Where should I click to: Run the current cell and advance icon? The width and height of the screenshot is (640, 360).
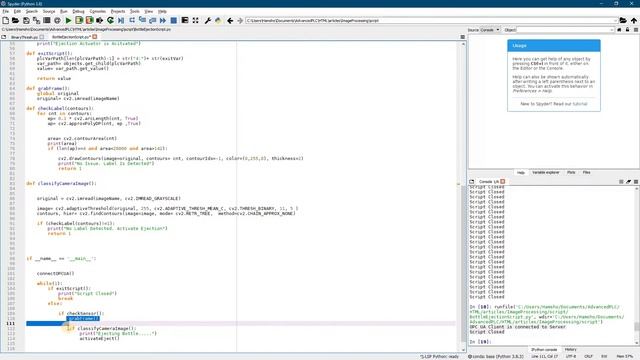[x=89, y=20]
